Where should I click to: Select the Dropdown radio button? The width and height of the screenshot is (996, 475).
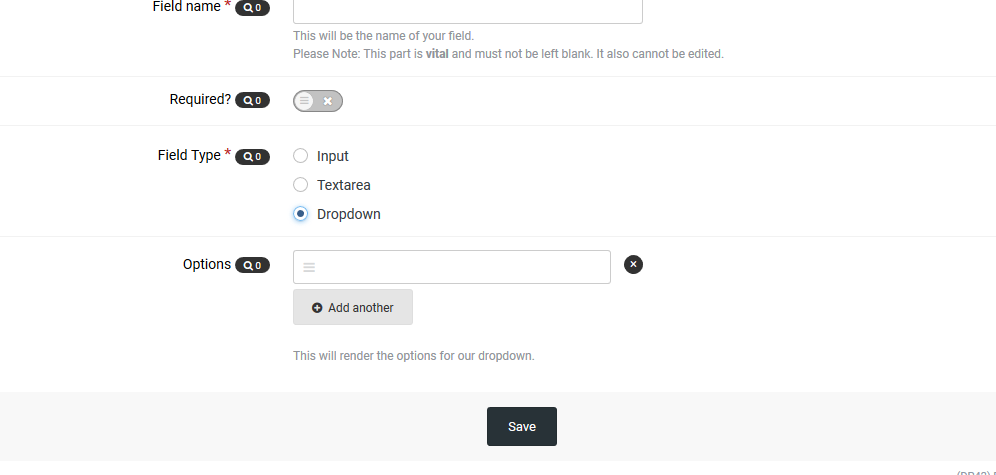tap(300, 214)
